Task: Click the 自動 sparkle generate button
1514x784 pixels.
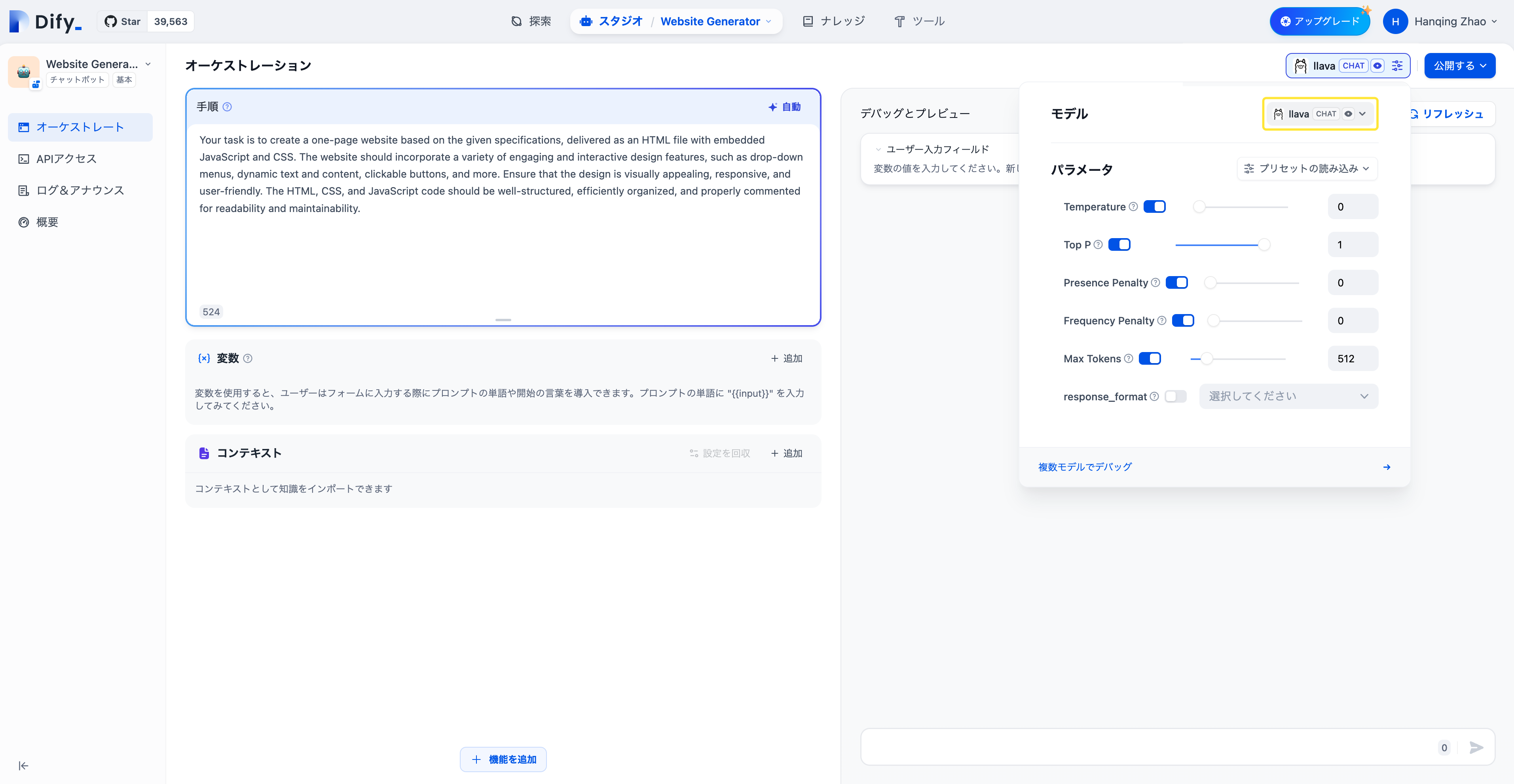Action: 784,107
